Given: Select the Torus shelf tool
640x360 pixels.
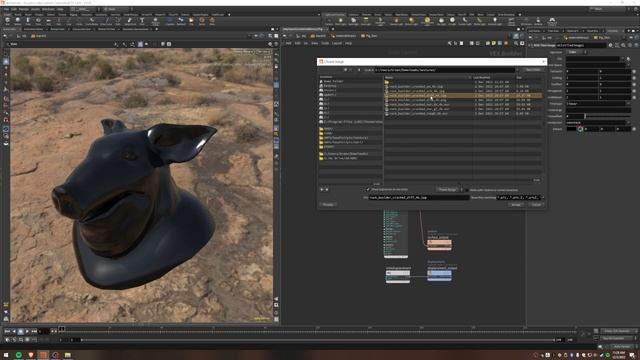Looking at the screenshot, I should coord(38,20).
